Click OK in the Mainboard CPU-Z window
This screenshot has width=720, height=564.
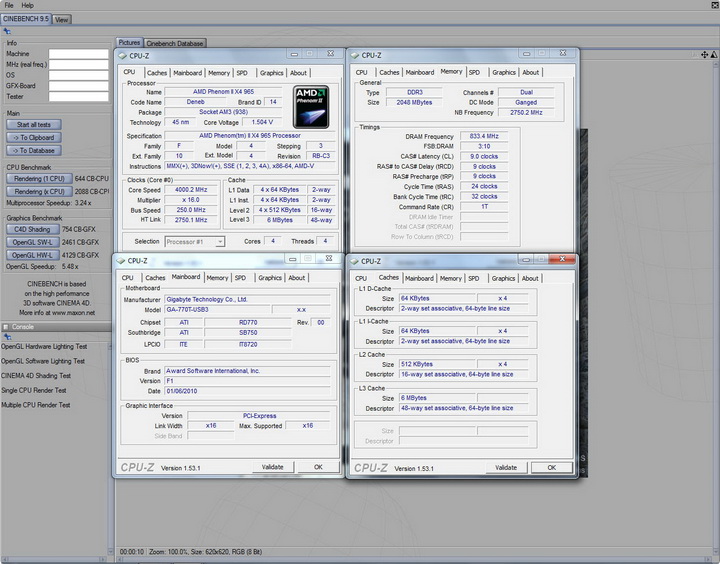click(x=318, y=467)
